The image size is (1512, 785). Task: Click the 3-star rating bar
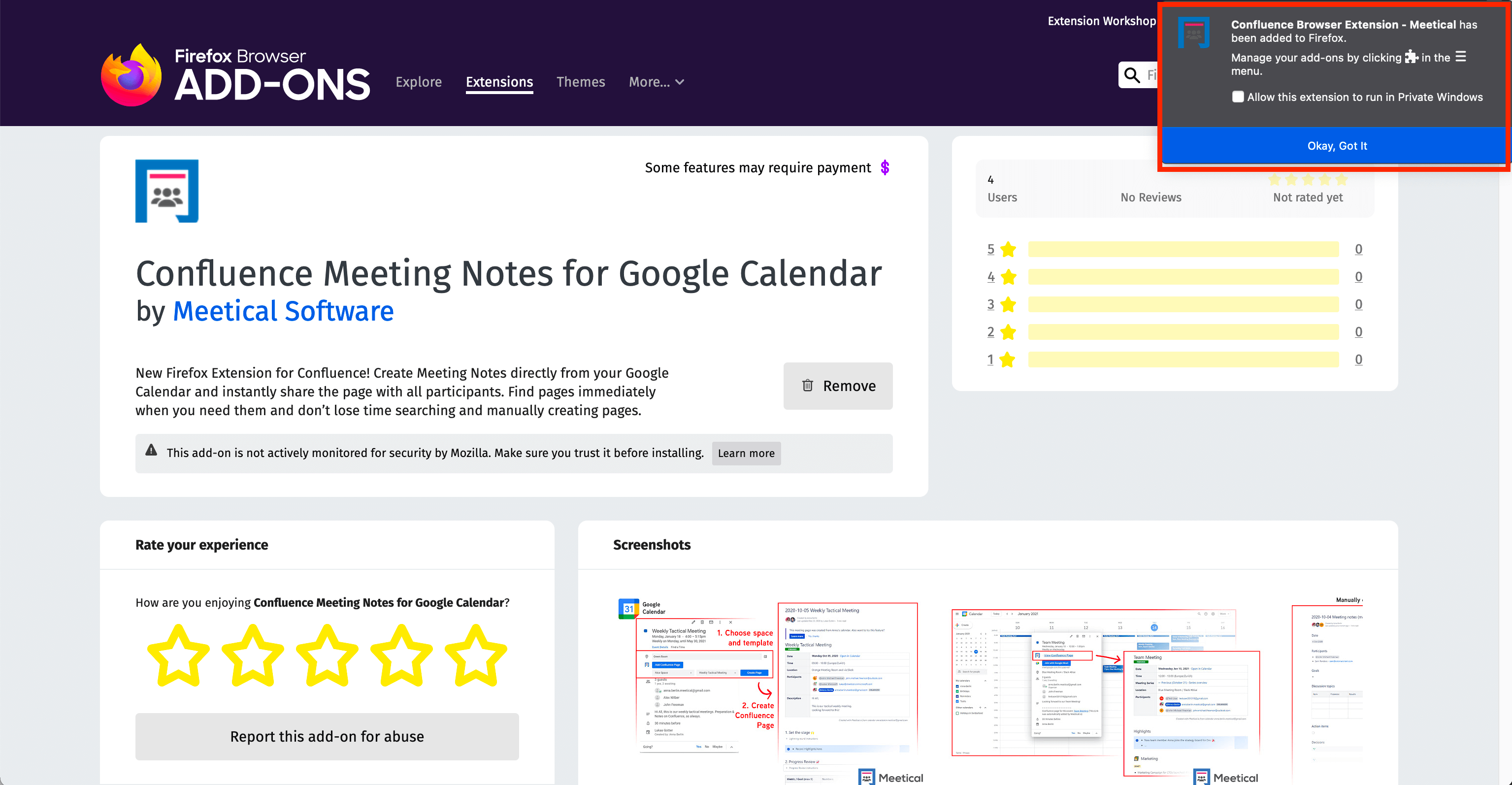click(1183, 304)
